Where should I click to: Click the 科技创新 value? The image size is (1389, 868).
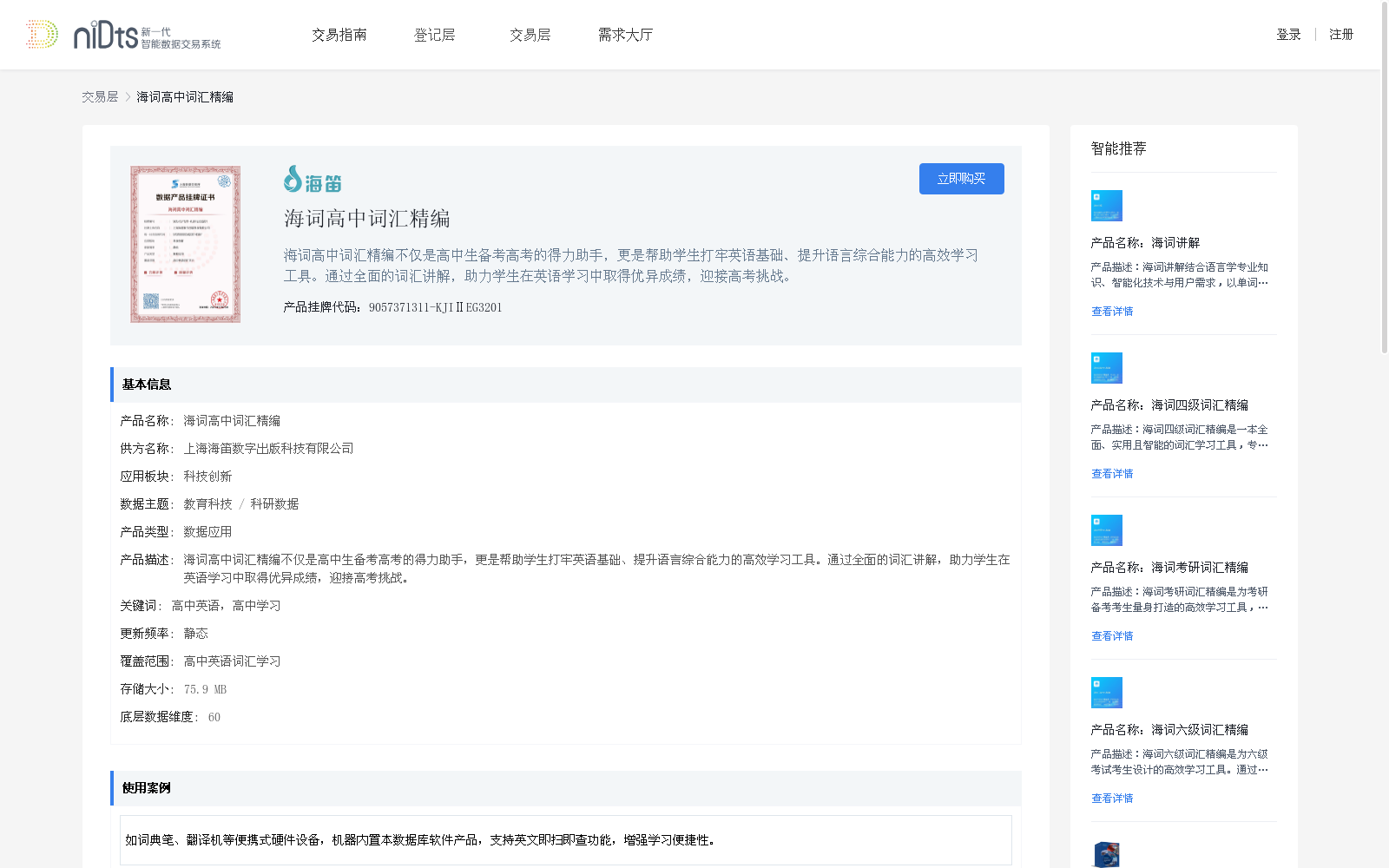207,477
